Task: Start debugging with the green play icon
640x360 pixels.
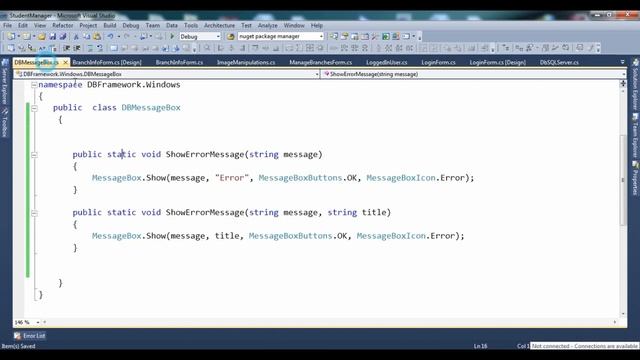Action: (x=172, y=36)
